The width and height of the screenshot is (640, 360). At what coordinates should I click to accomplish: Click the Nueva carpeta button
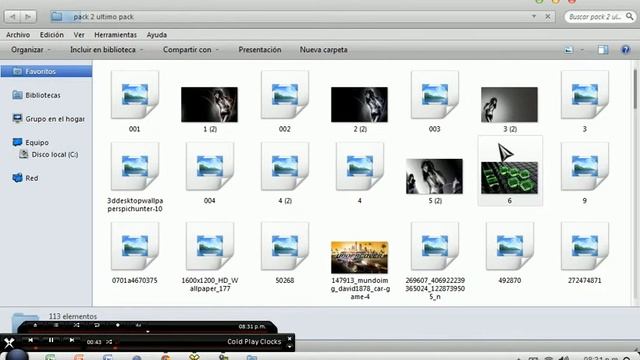pos(324,50)
